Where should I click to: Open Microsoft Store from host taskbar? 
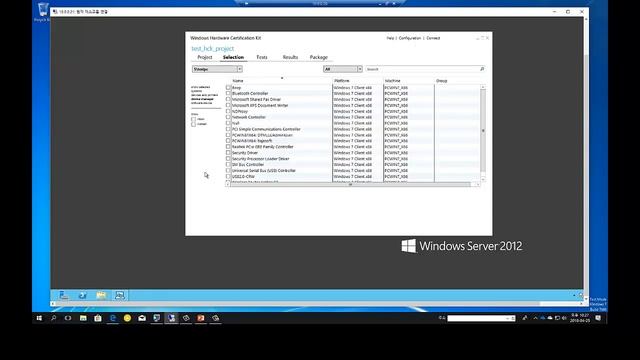pyautogui.click(x=98, y=318)
